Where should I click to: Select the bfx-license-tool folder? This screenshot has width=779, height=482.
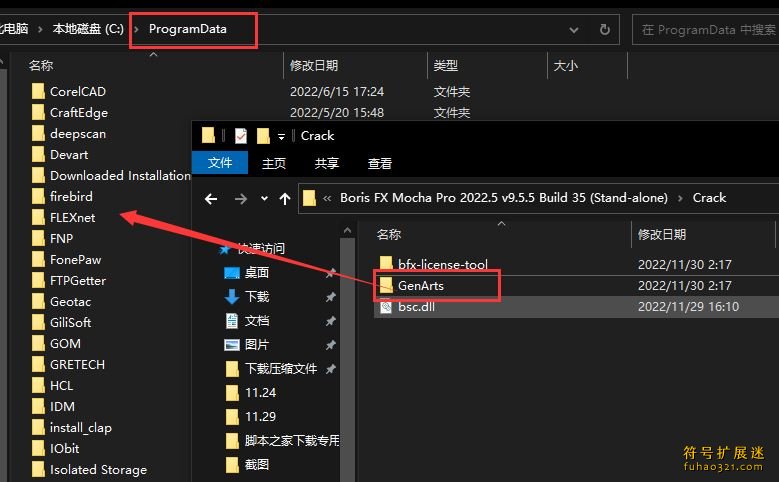coord(434,264)
